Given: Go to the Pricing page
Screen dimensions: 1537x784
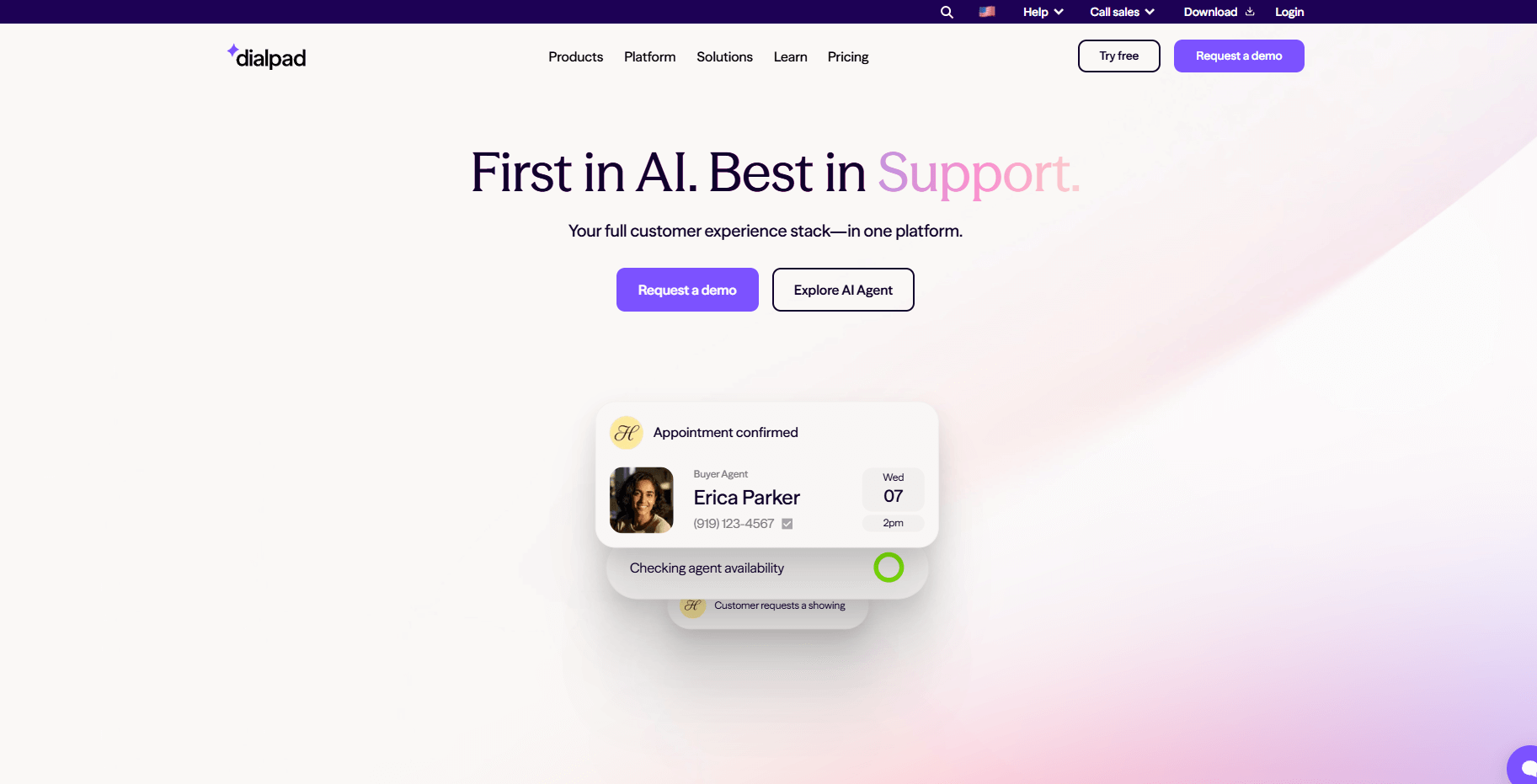Looking at the screenshot, I should (848, 56).
